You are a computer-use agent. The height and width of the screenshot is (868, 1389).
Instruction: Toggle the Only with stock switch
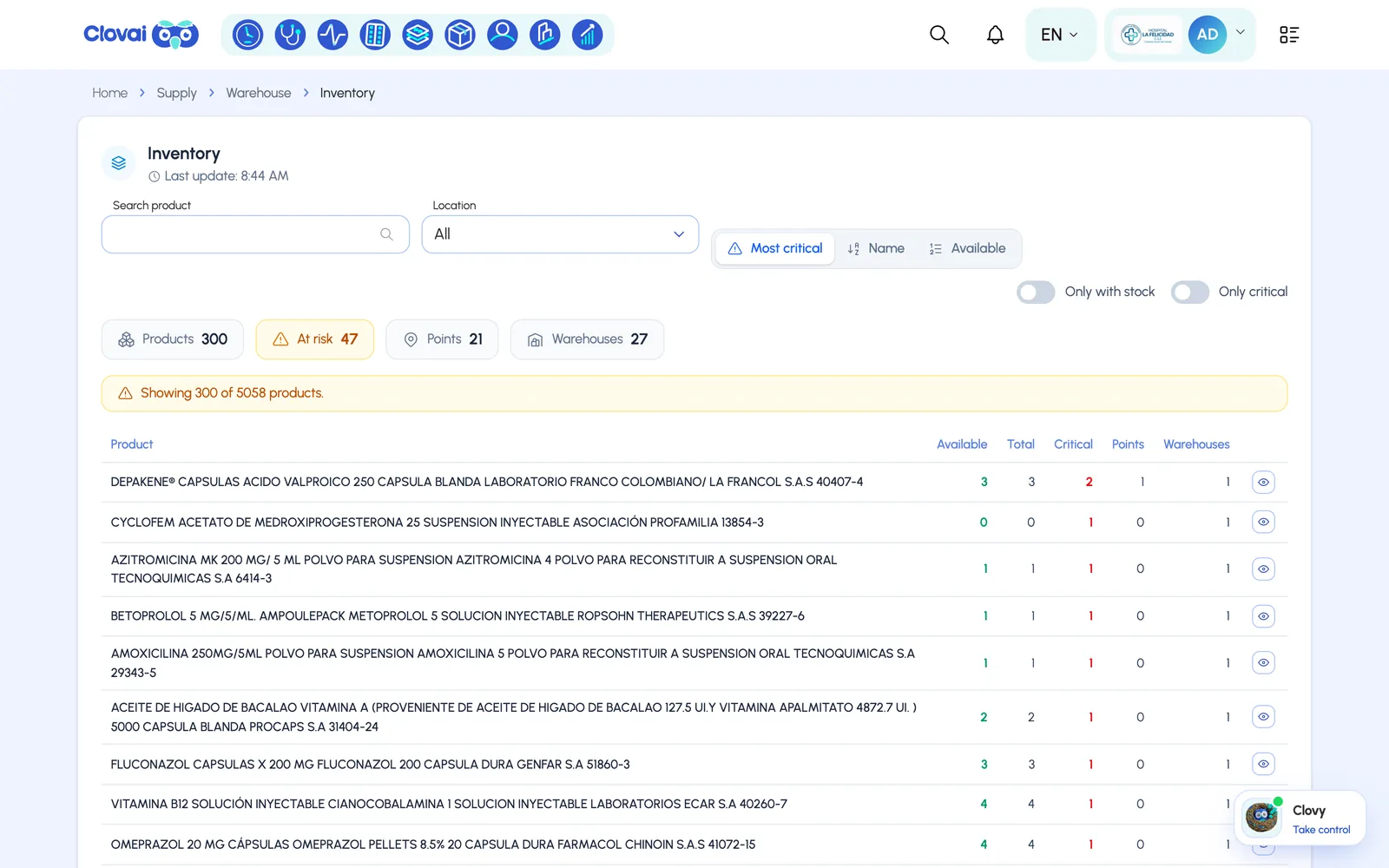click(1036, 292)
